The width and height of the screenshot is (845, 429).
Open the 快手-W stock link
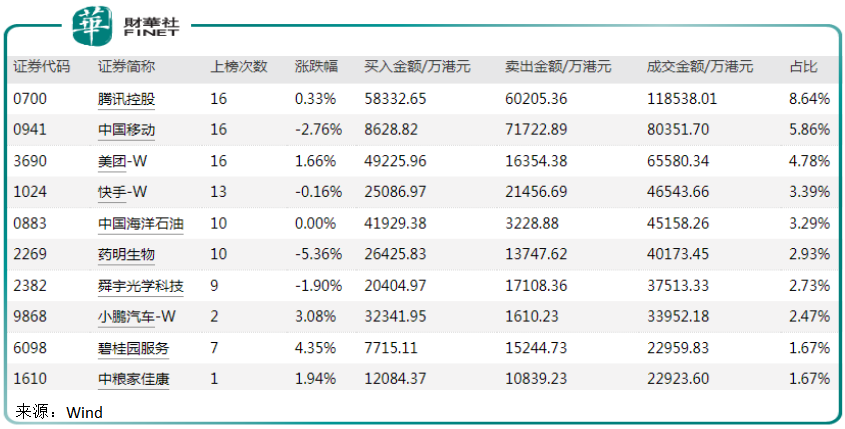click(x=122, y=192)
